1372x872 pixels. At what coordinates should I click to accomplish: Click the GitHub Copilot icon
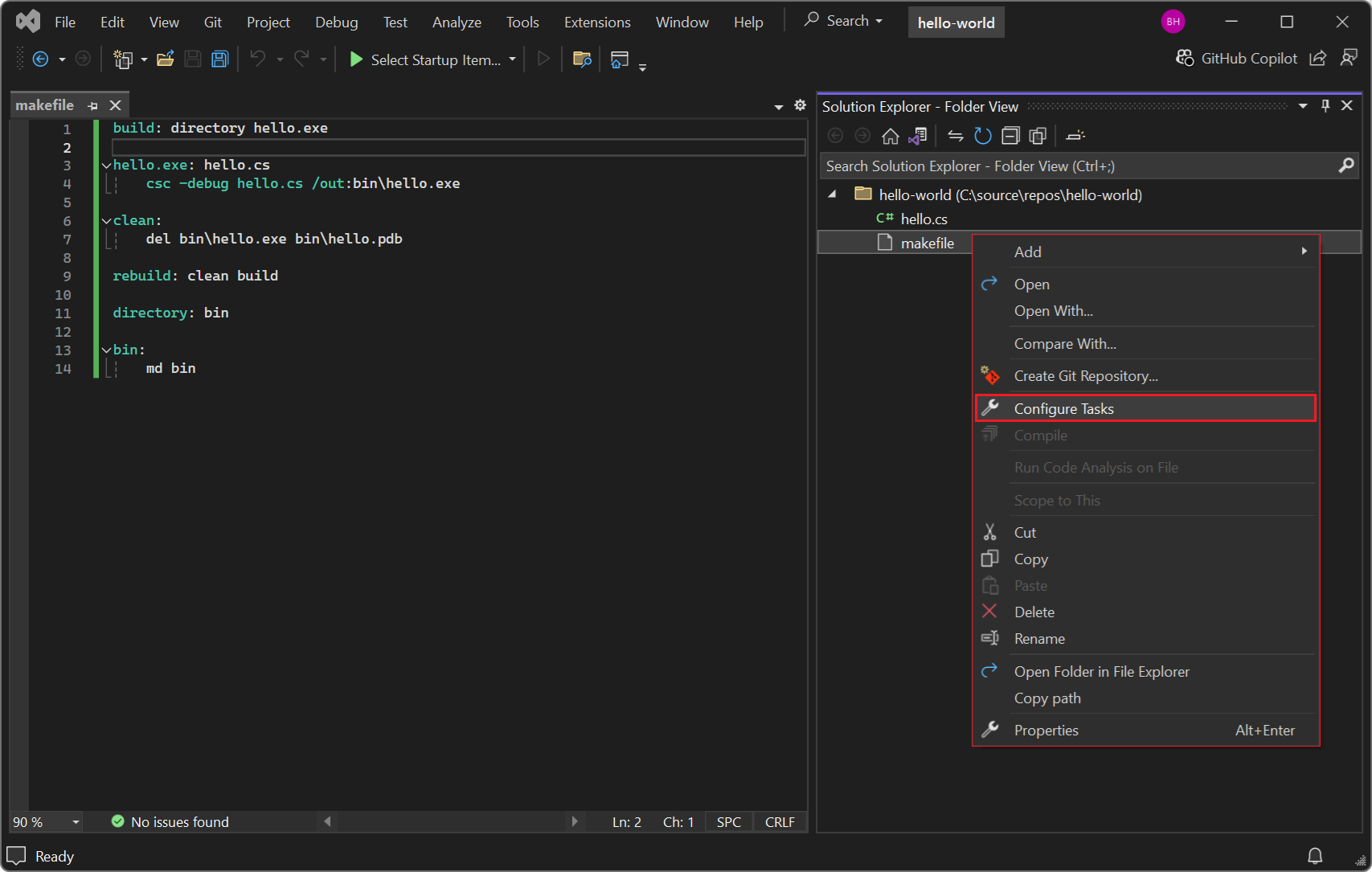(x=1185, y=59)
